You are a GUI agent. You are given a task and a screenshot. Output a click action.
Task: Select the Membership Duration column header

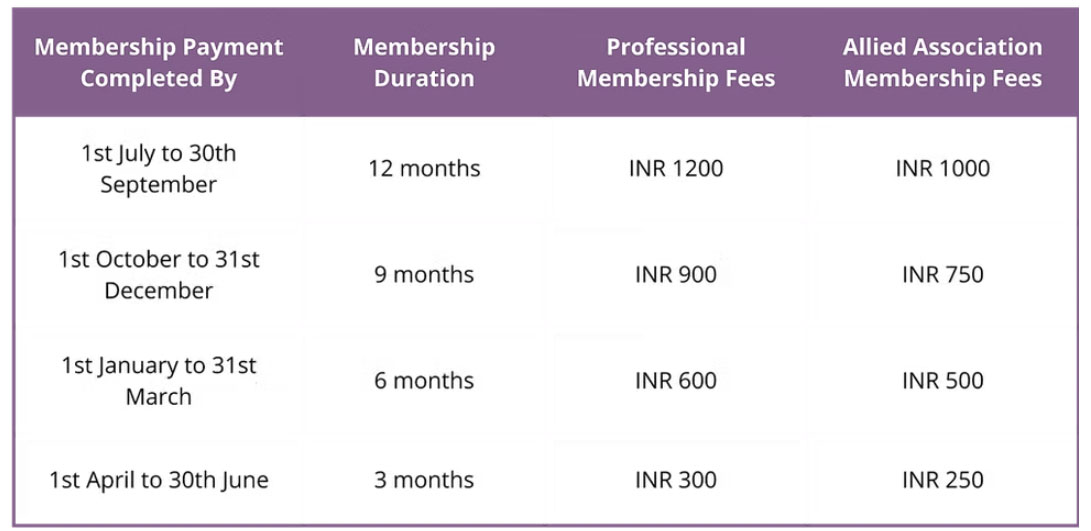coord(424,63)
